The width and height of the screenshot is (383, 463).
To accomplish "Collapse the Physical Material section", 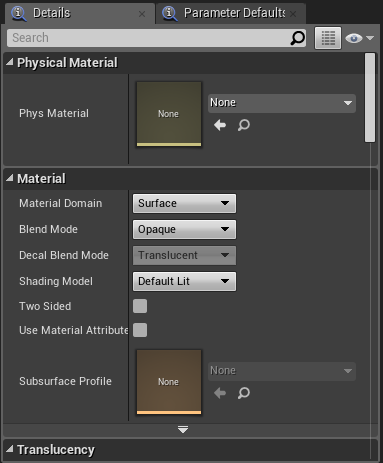I will point(10,62).
